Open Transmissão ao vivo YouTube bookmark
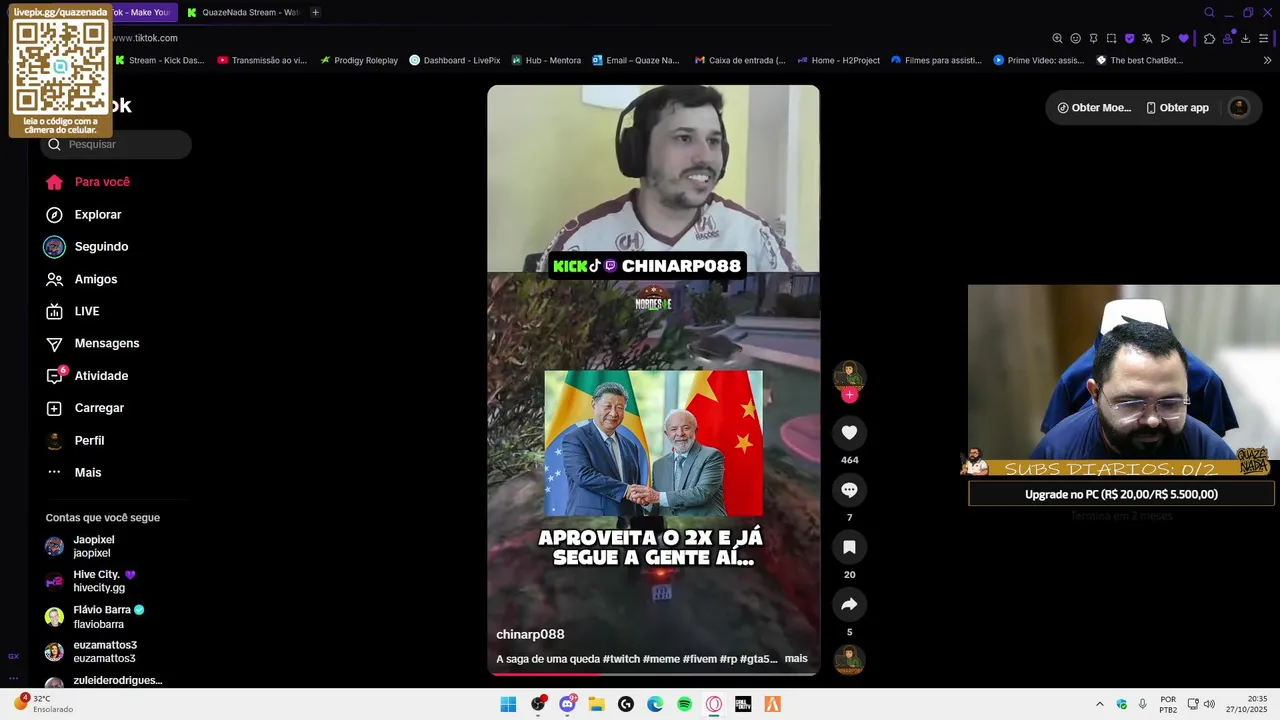This screenshot has width=1280, height=720. point(262,60)
